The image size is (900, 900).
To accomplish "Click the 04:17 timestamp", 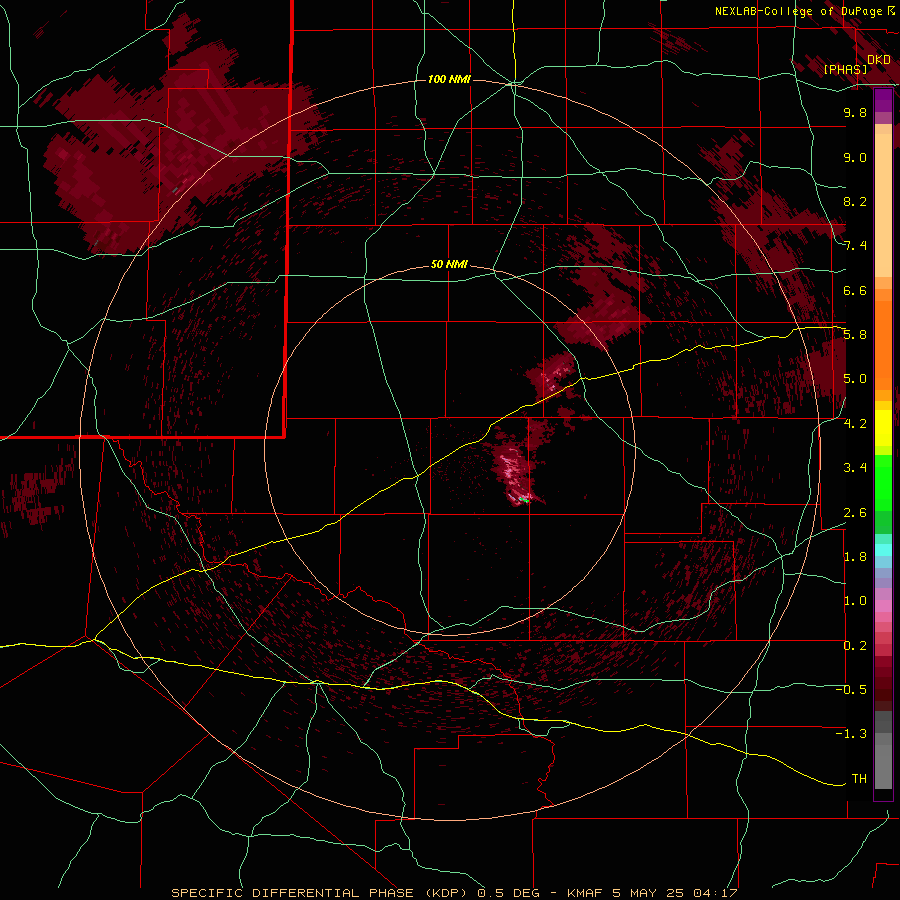I will tap(714, 893).
